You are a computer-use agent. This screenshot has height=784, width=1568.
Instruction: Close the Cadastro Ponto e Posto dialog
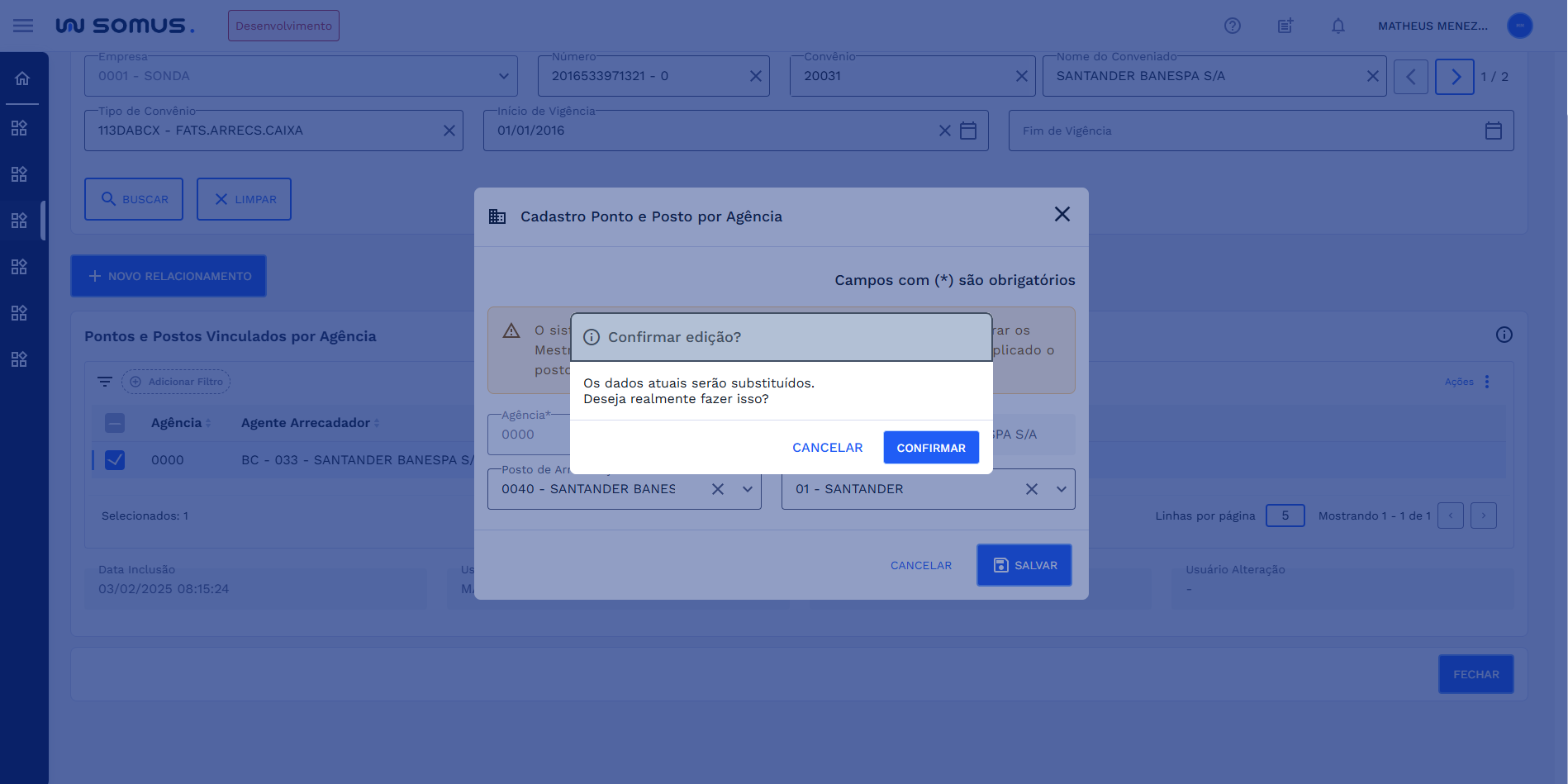[x=1062, y=215]
